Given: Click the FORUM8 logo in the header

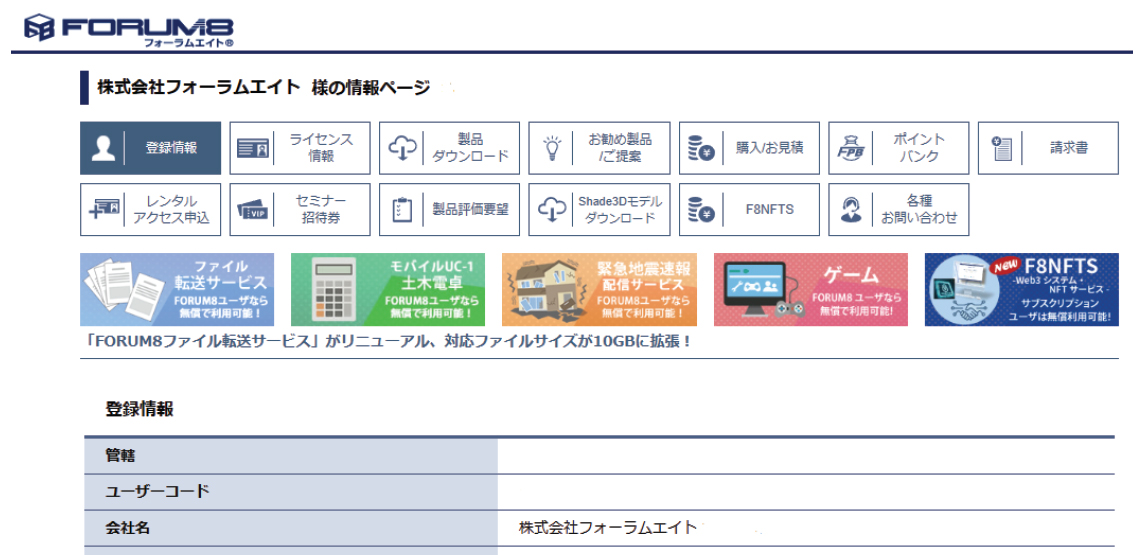Looking at the screenshot, I should [x=129, y=30].
